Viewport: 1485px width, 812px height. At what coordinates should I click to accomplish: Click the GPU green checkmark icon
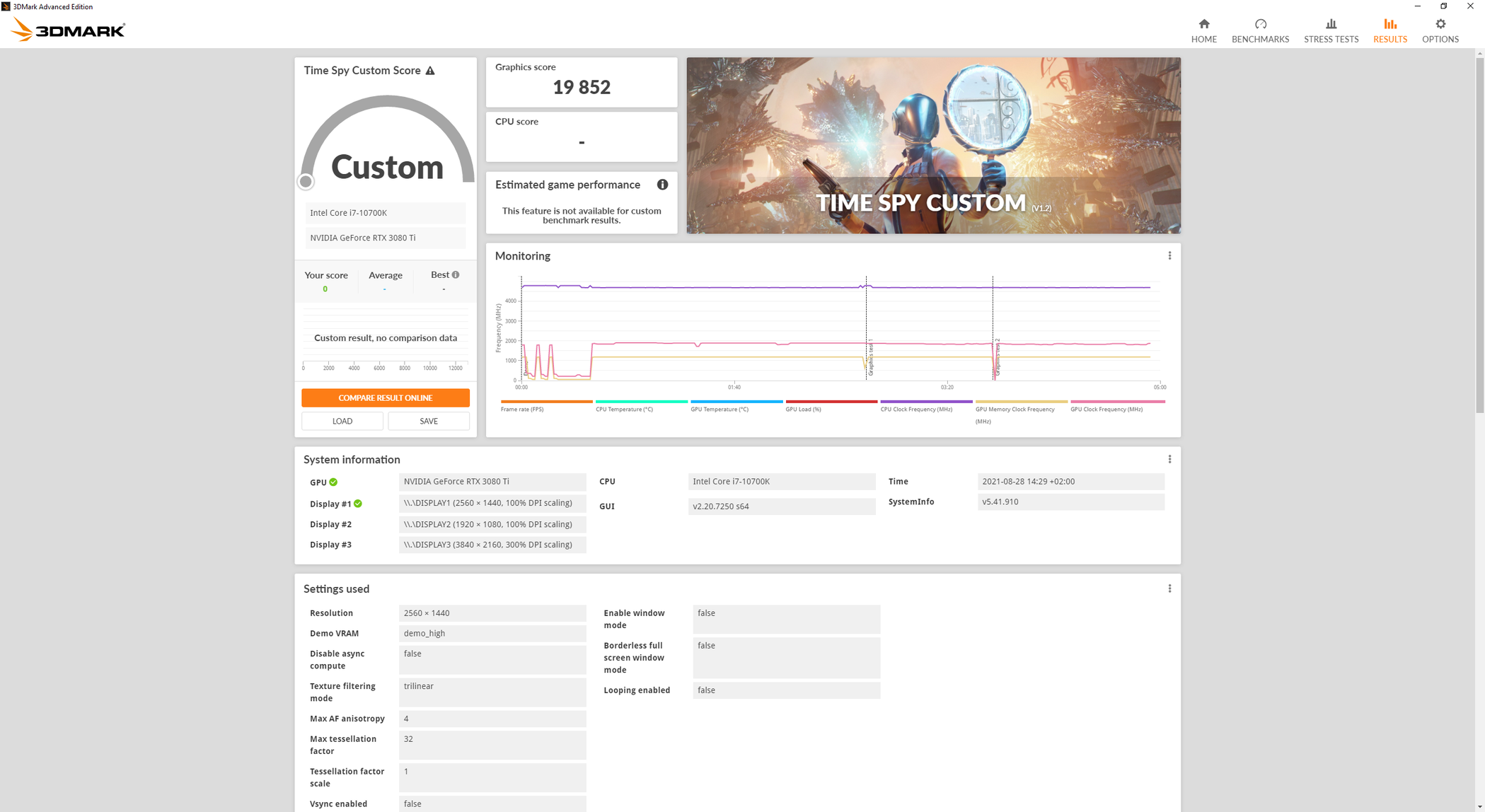point(333,482)
